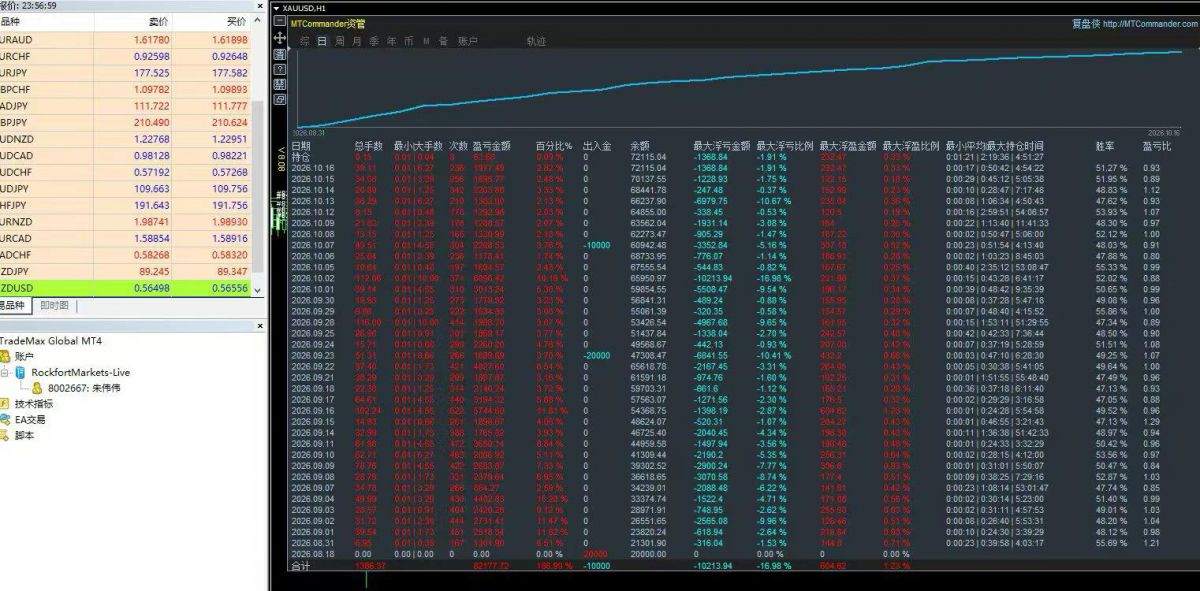Open the XAUUSD,H1 chart dropdown triangle
1200x591 pixels.
point(277,8)
